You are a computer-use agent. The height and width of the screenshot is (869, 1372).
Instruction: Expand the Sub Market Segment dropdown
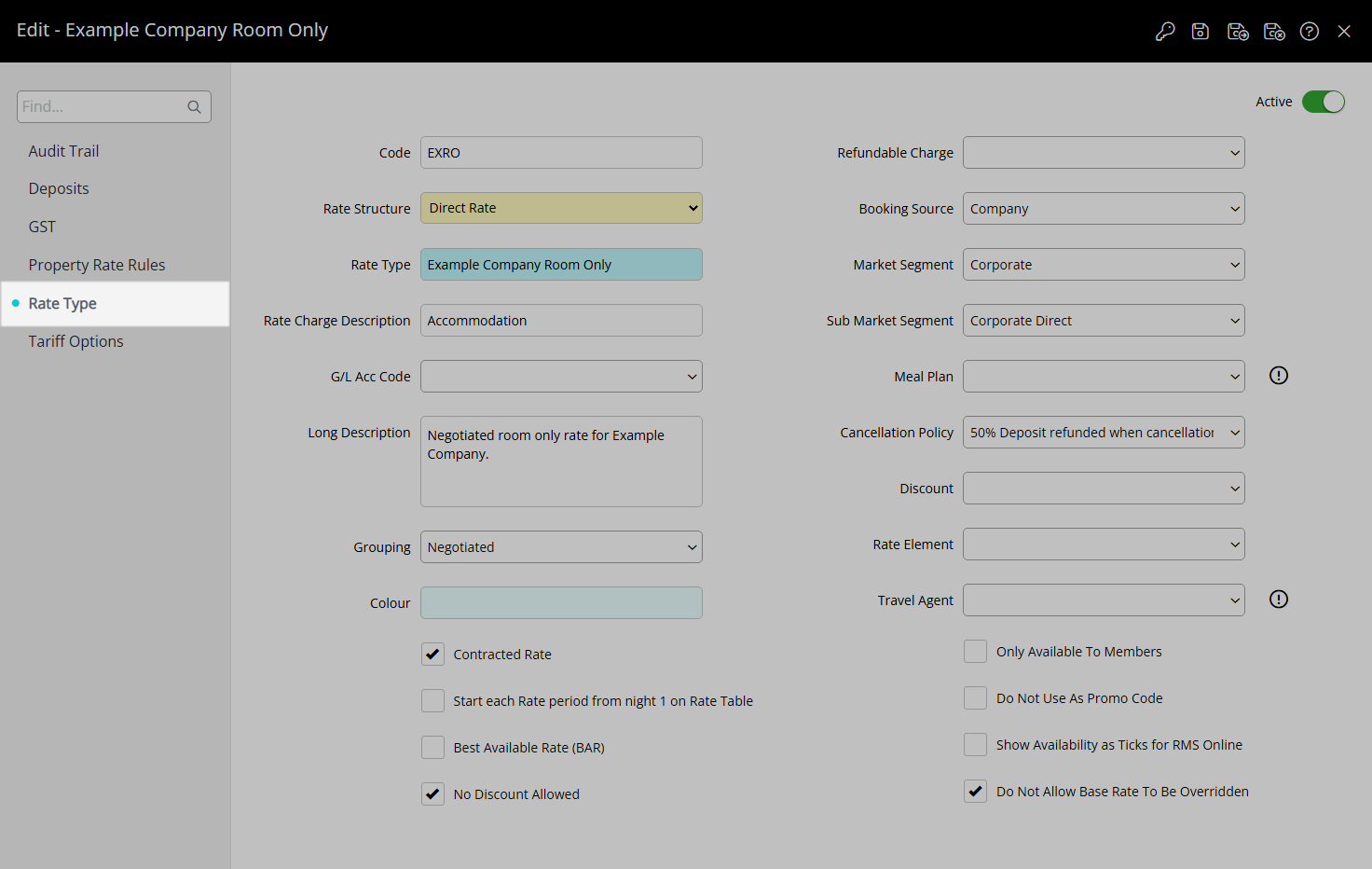[1104, 320]
